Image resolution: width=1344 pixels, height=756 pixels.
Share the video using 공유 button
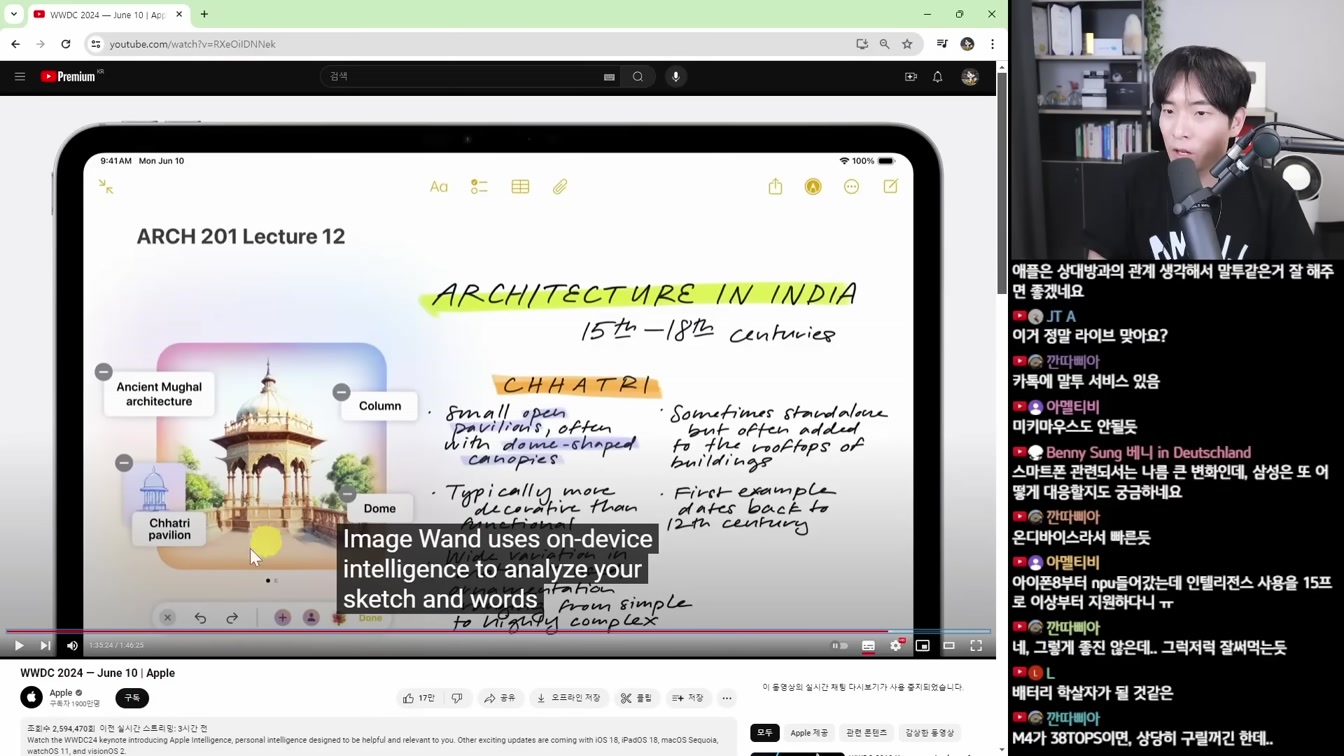pyautogui.click(x=500, y=698)
